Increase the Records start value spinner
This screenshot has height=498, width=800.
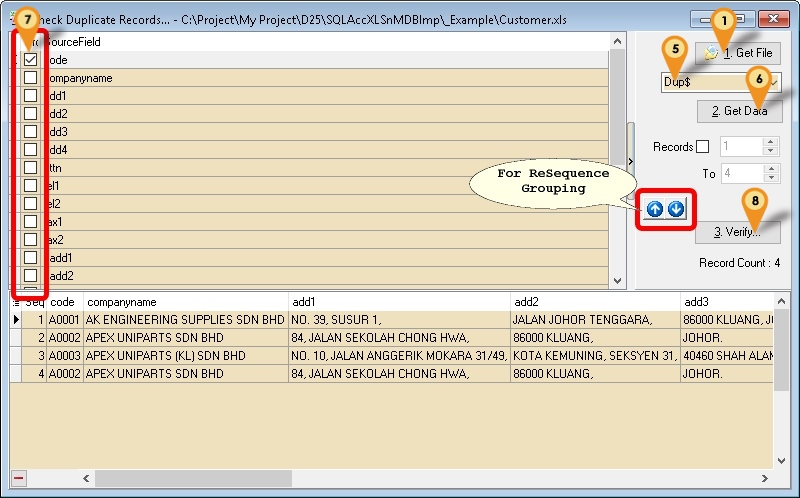tap(770, 141)
